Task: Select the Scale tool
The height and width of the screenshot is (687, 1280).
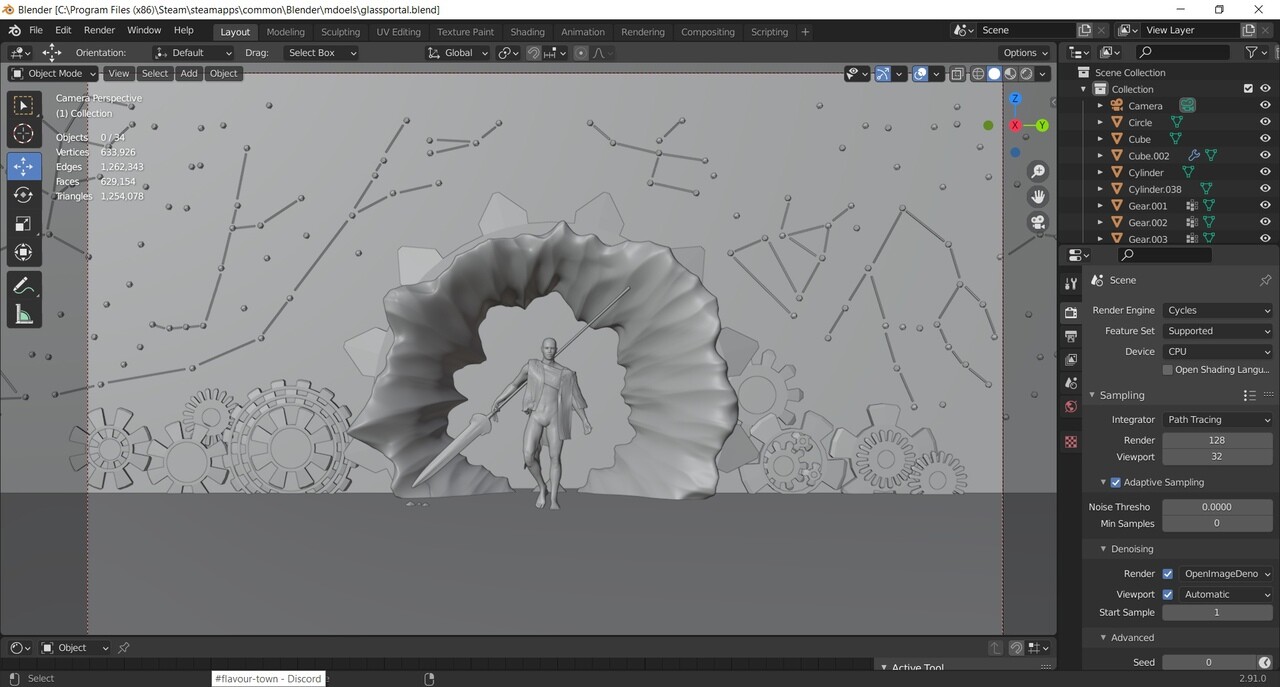Action: [x=24, y=223]
